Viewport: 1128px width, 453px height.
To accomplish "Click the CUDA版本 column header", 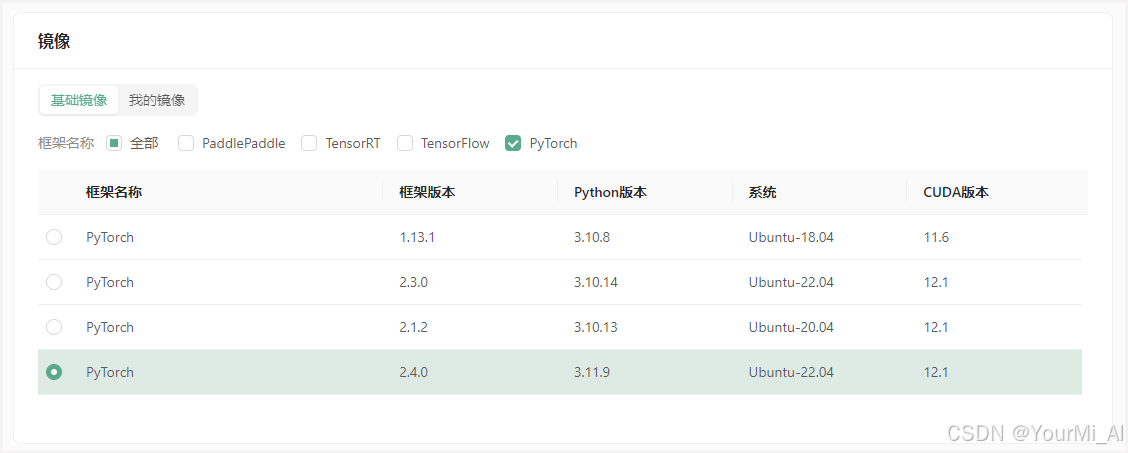I will [956, 192].
